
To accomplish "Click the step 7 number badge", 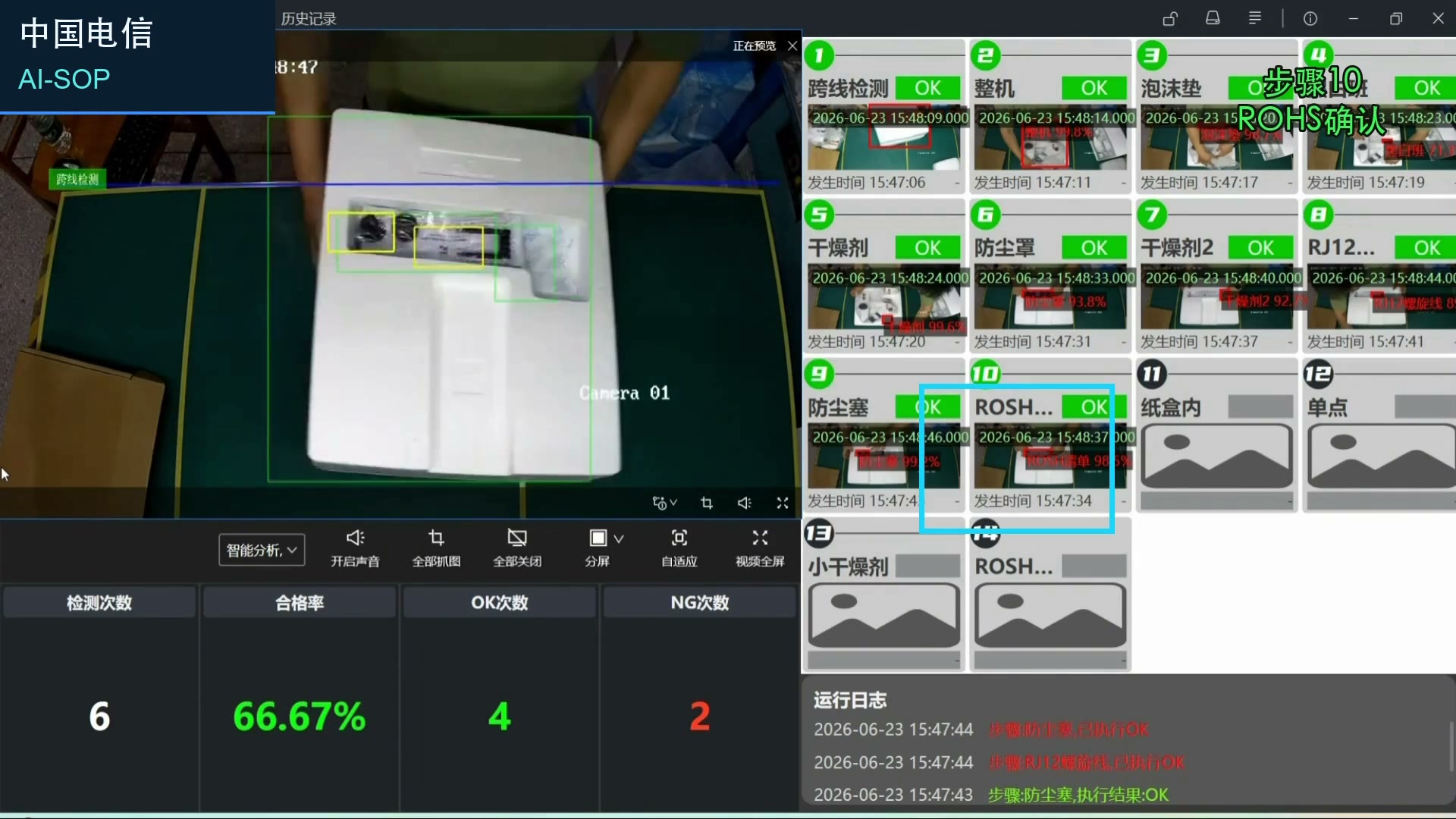I will coord(1152,215).
